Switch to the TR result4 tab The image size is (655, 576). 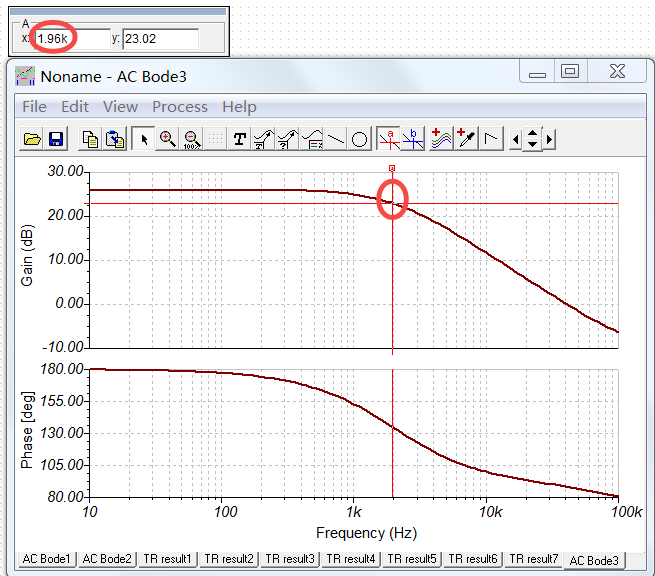point(351,559)
